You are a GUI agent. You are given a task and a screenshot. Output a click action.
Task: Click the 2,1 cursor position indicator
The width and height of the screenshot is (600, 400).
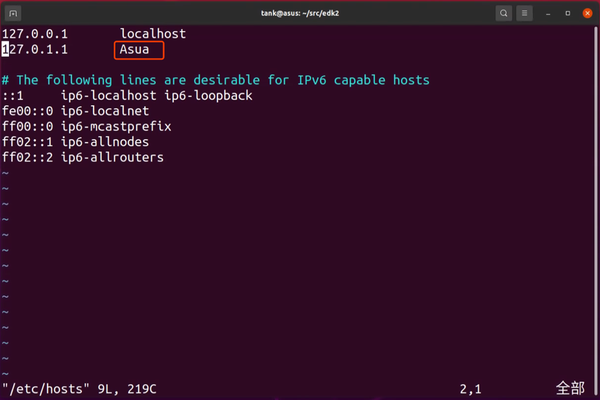[x=470, y=387]
